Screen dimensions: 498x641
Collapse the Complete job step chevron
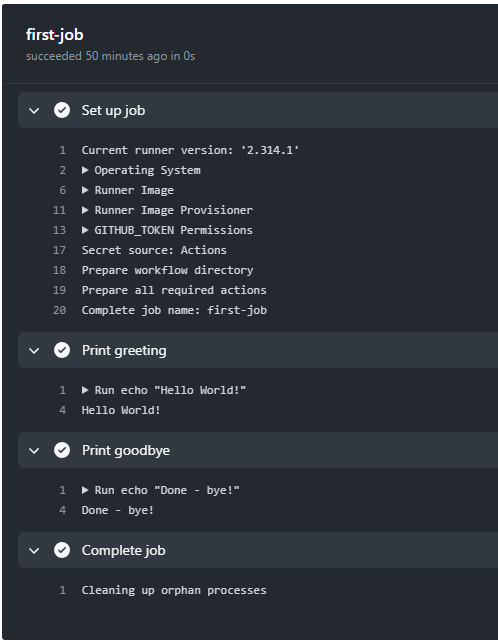[x=34, y=550]
